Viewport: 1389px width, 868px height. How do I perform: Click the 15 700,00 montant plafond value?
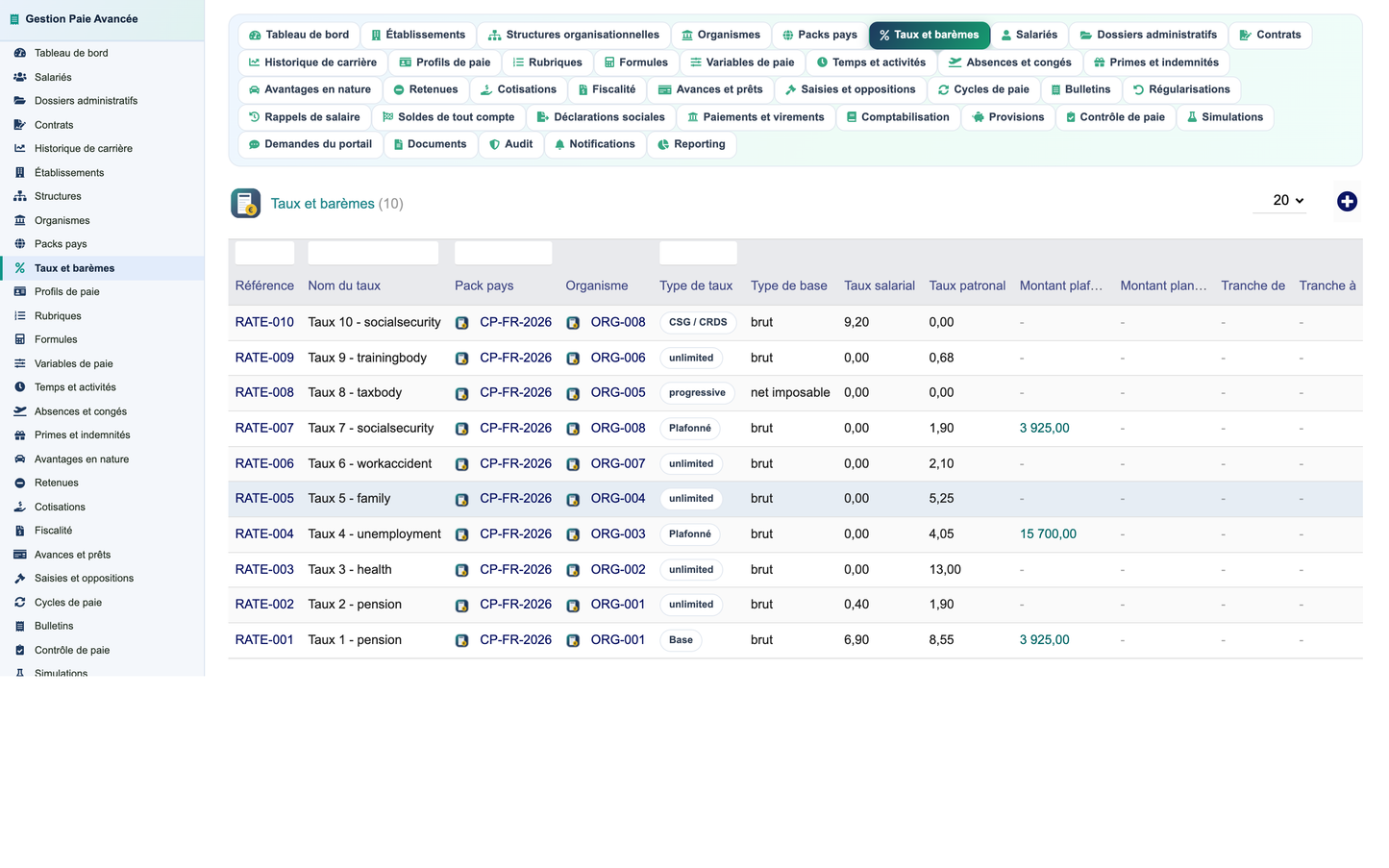pos(1048,533)
